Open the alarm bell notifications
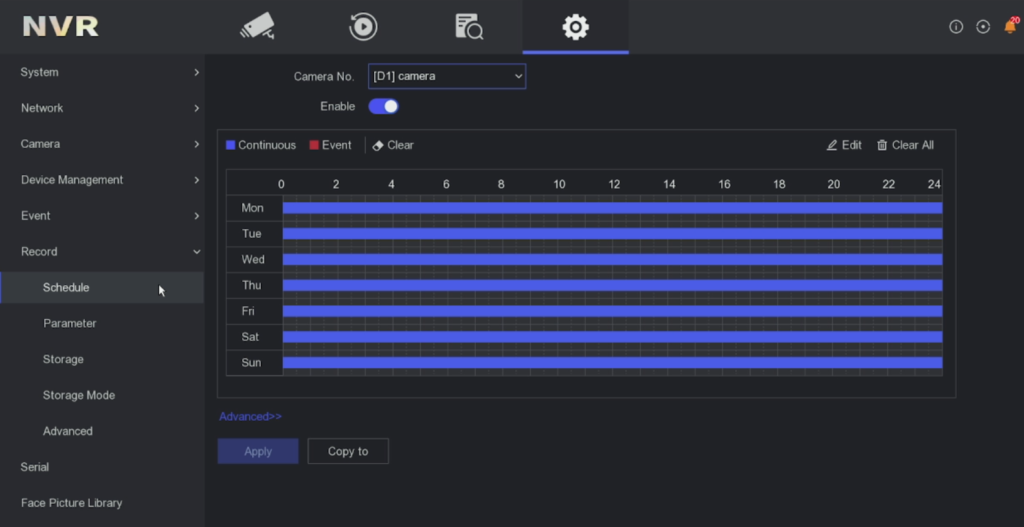Viewport: 1024px width, 527px height. point(1010,27)
